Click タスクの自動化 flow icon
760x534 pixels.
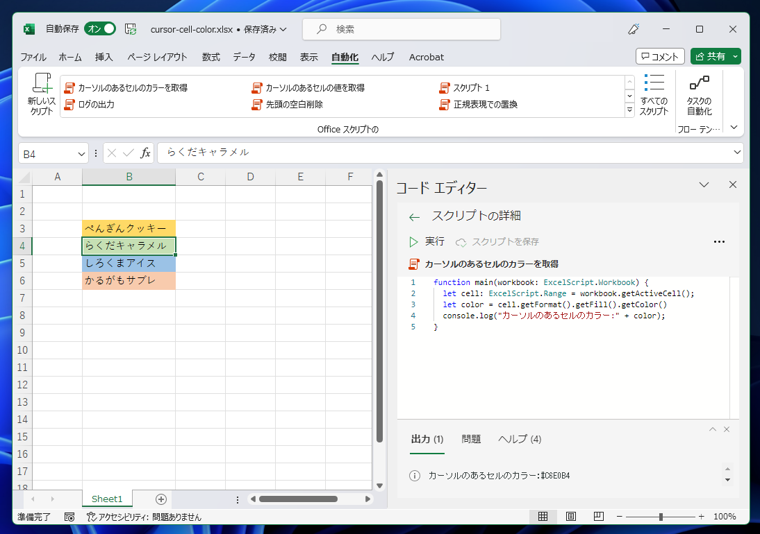[699, 94]
